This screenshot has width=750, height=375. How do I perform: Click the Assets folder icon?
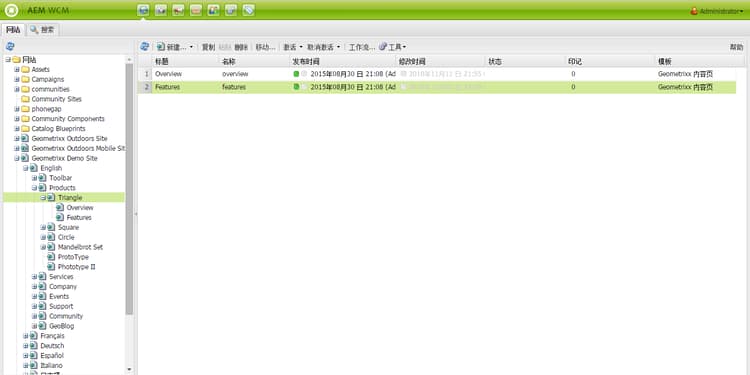tap(25, 69)
